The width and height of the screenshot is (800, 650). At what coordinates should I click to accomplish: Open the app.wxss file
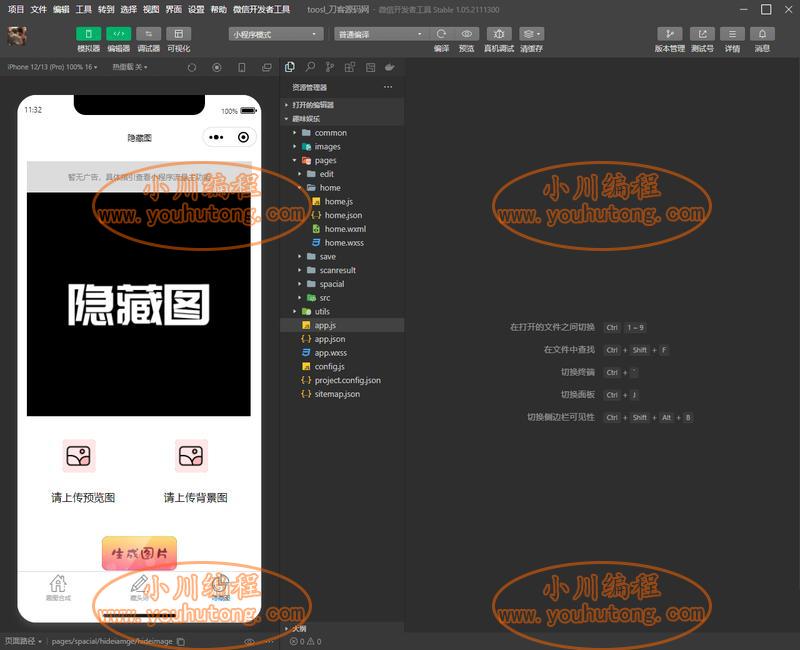pyautogui.click(x=343, y=353)
